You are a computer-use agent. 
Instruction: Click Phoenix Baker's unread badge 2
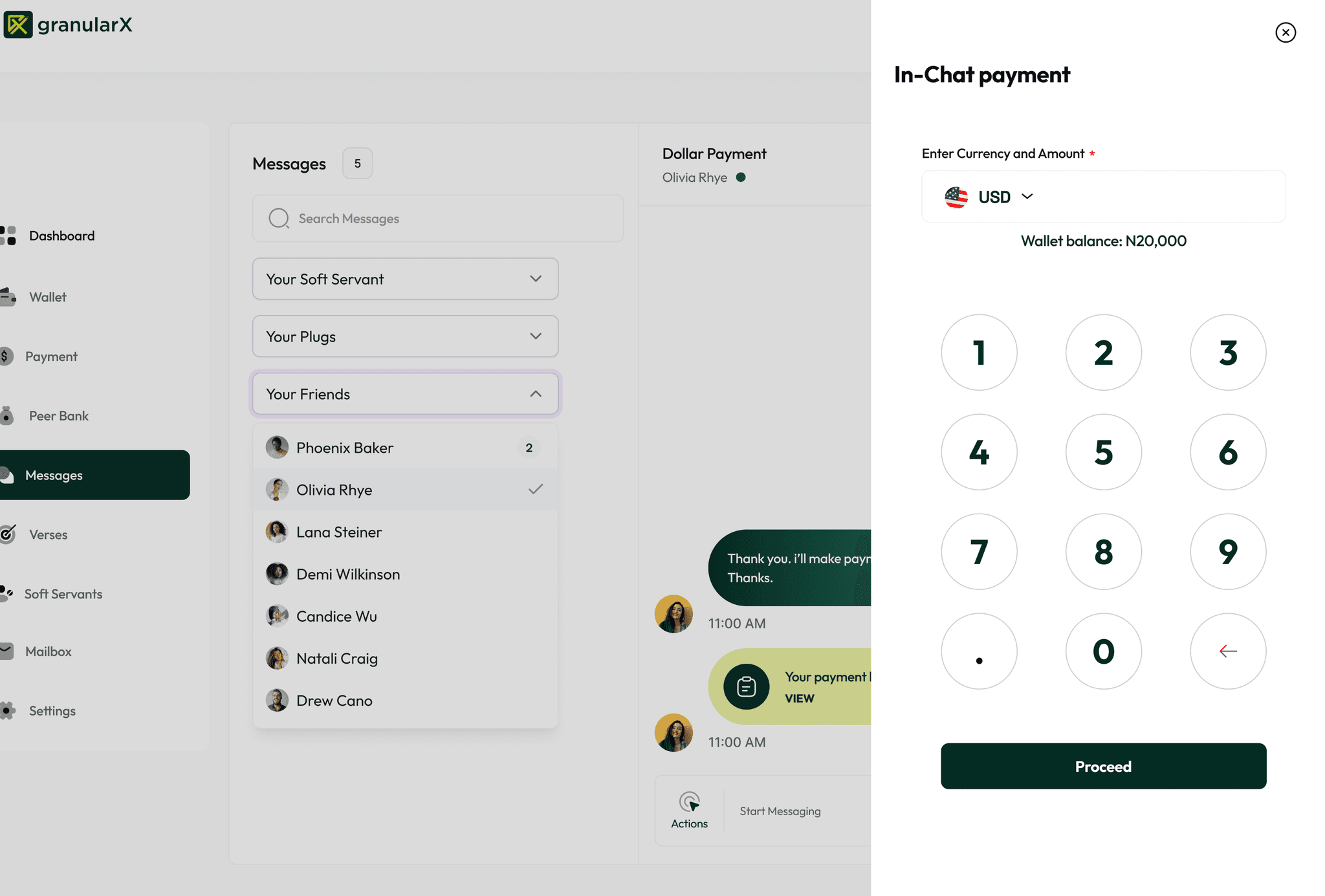[x=529, y=447]
